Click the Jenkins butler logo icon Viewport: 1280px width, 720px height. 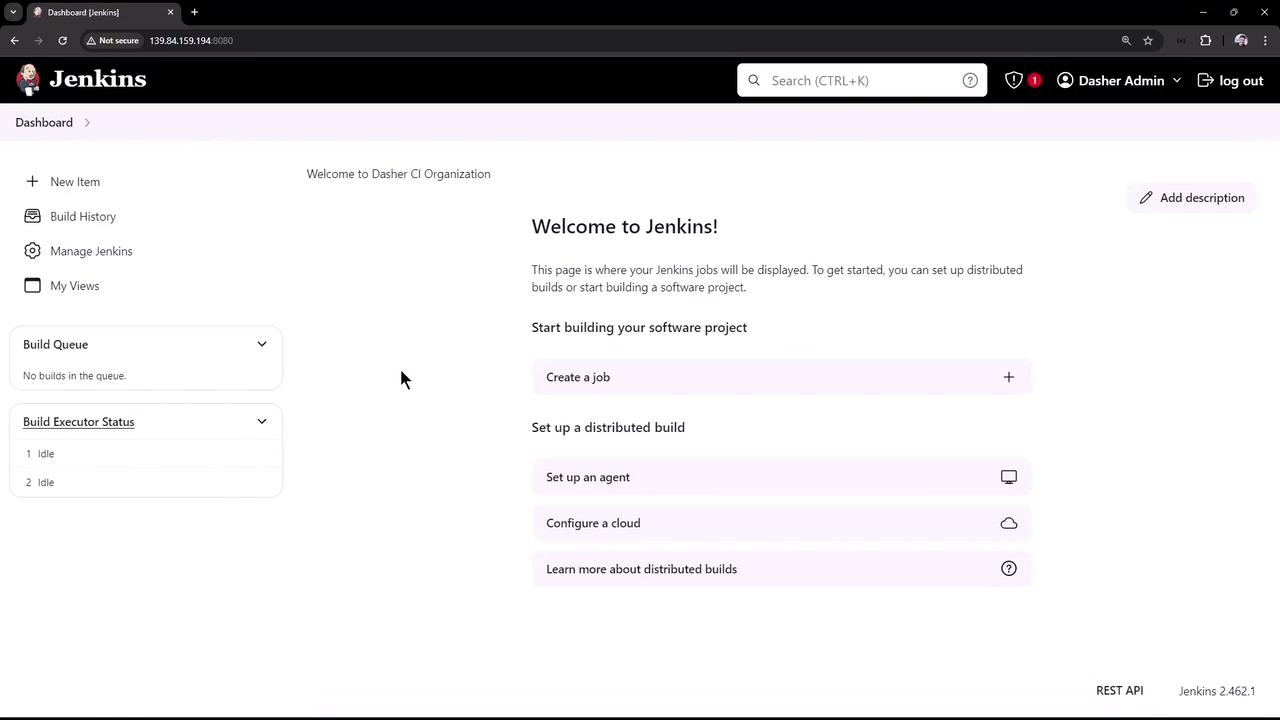coord(28,80)
